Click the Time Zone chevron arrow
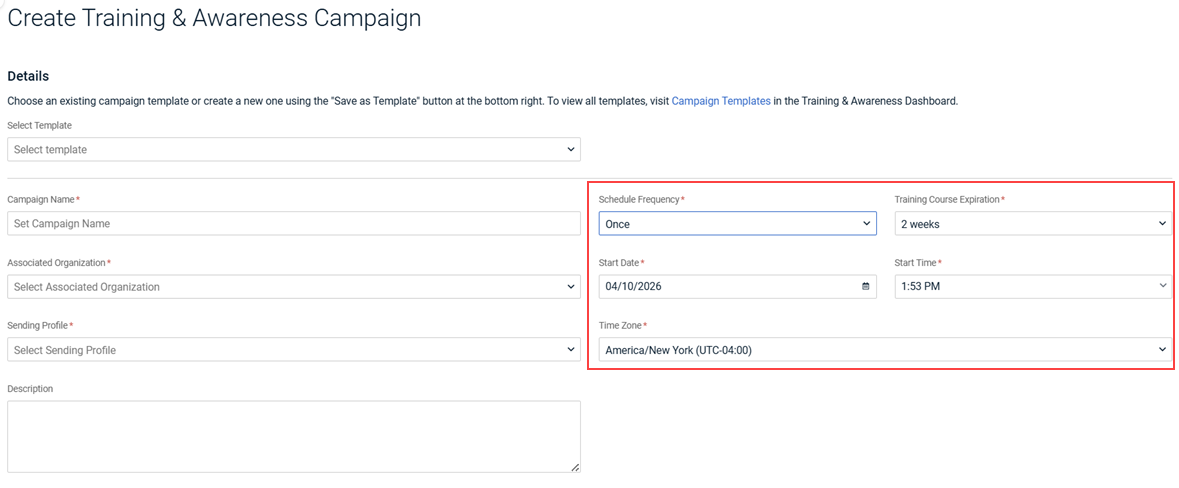Image resolution: width=1179 pixels, height=488 pixels. pos(1162,350)
